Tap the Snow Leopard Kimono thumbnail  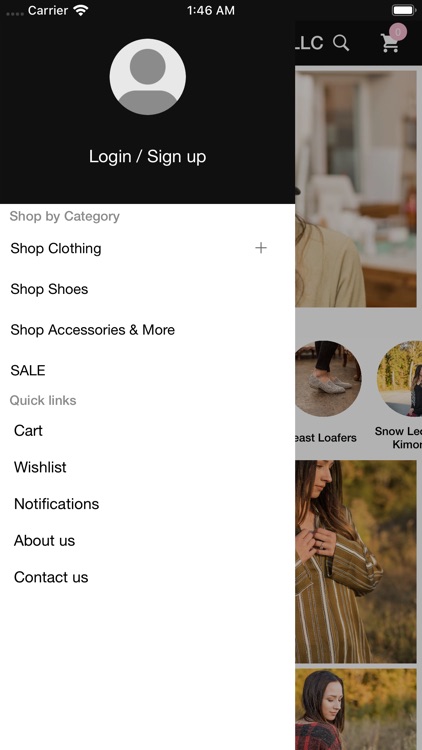tap(400, 378)
